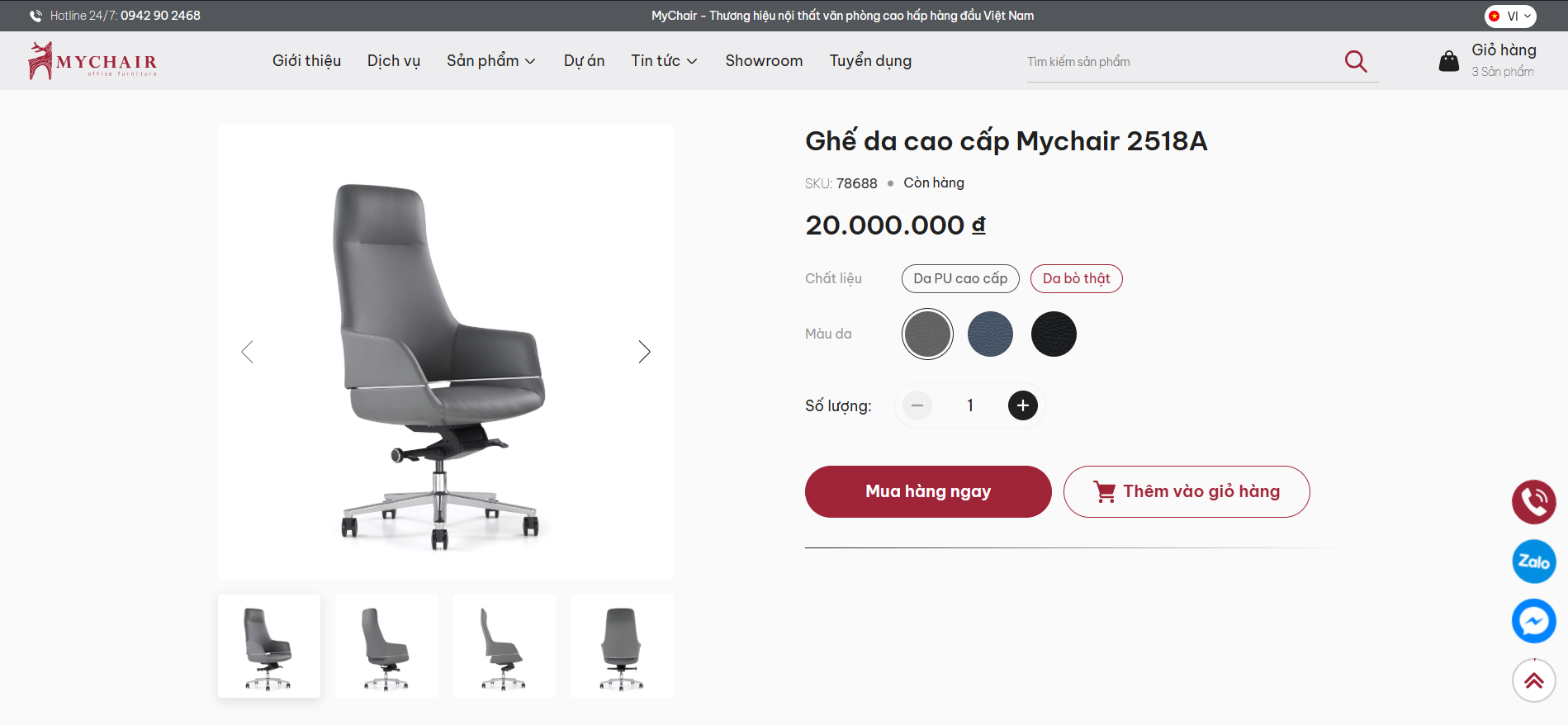Open Facebook Messenger chat icon
This screenshot has height=725, width=1568.
point(1533,621)
